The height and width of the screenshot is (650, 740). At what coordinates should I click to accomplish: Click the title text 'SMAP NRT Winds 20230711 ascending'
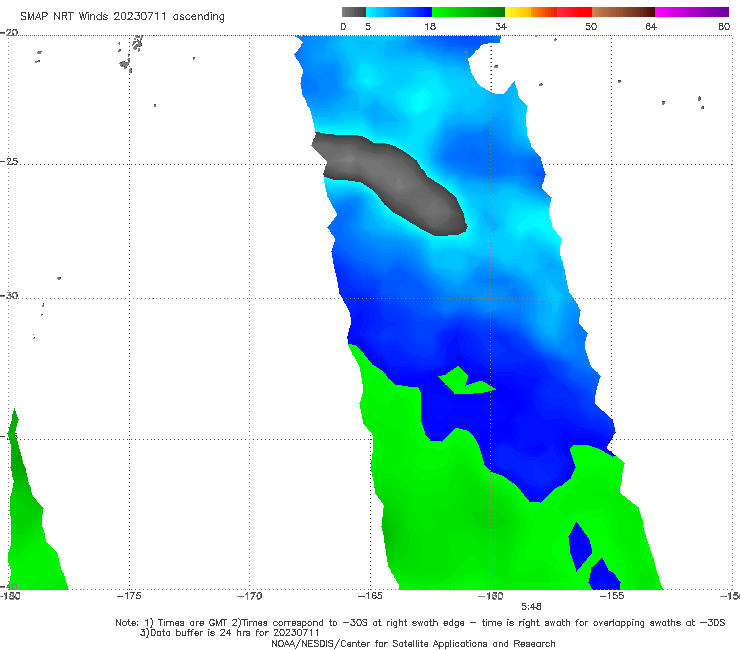pyautogui.click(x=122, y=17)
